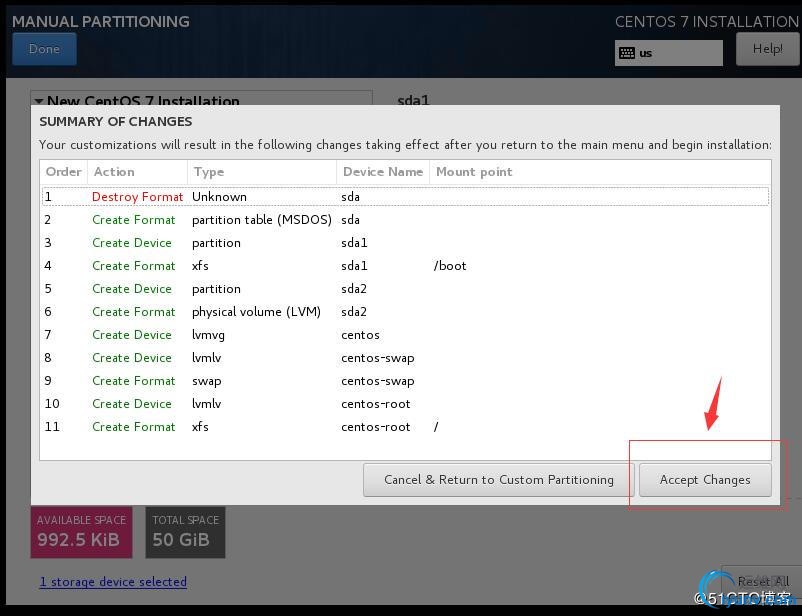
Task: Click the keyboard layout icon
Action: [627, 53]
